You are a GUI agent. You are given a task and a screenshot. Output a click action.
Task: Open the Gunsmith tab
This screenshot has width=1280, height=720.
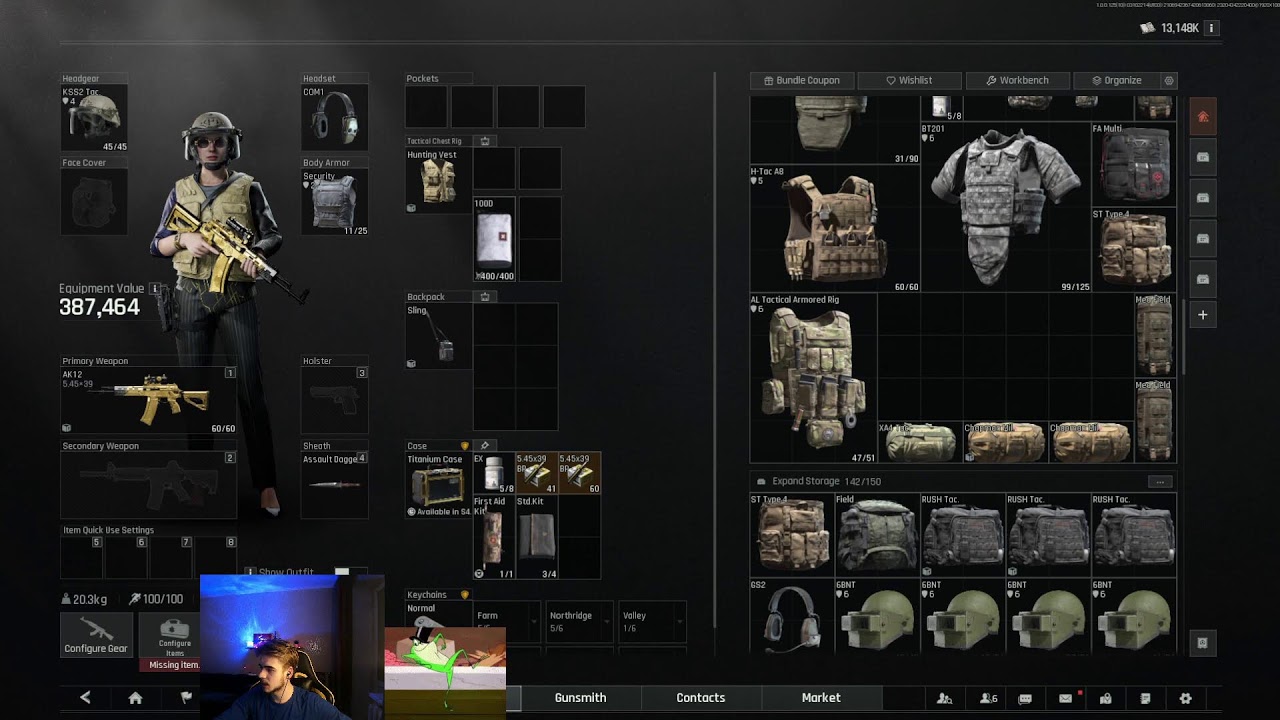[x=580, y=698]
